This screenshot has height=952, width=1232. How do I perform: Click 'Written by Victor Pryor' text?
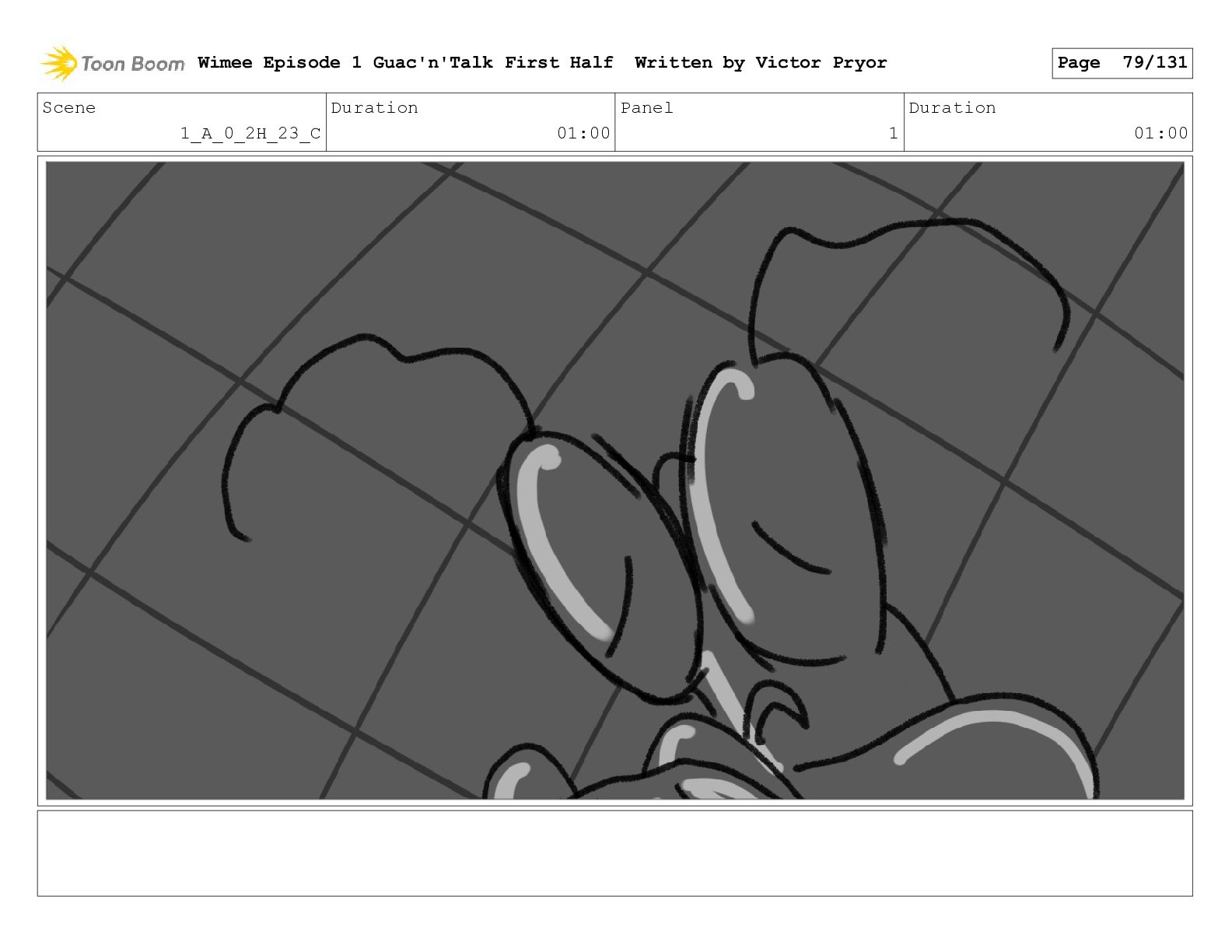click(761, 62)
